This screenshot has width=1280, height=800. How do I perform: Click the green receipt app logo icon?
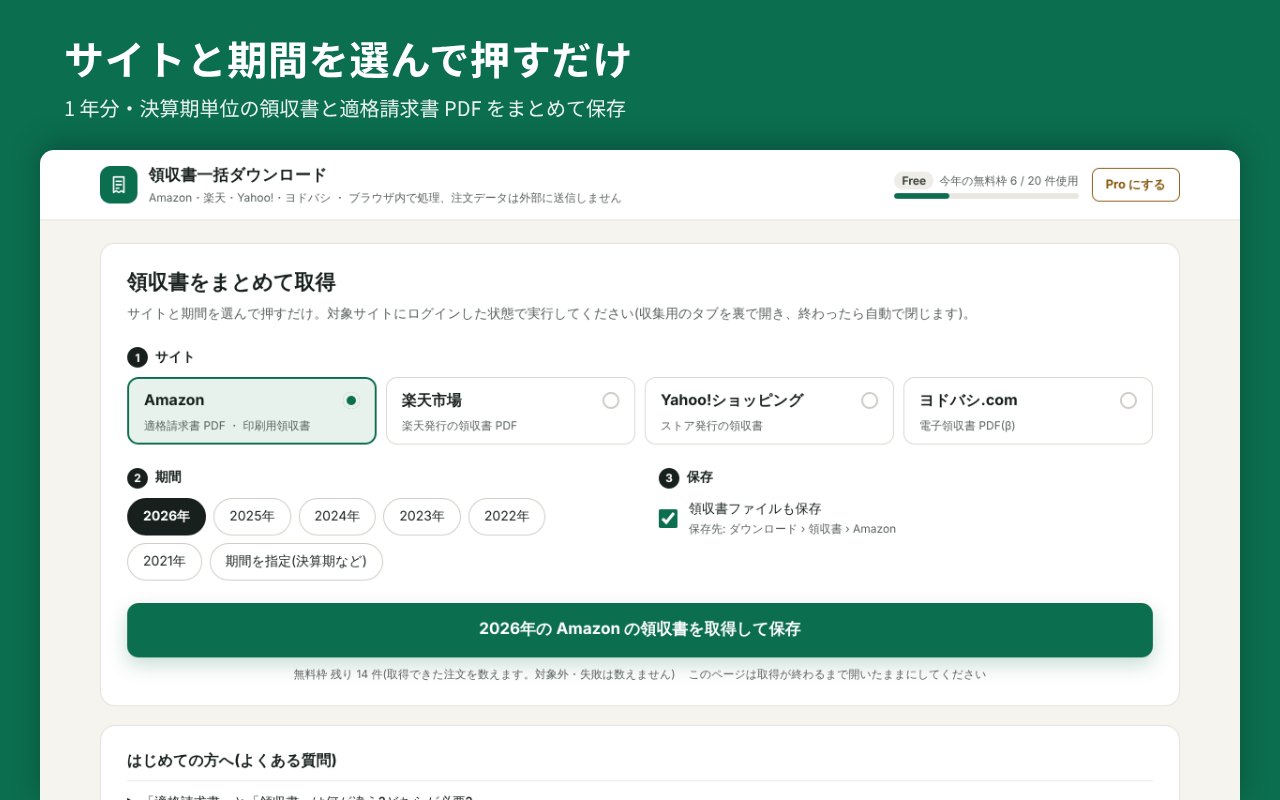(119, 185)
